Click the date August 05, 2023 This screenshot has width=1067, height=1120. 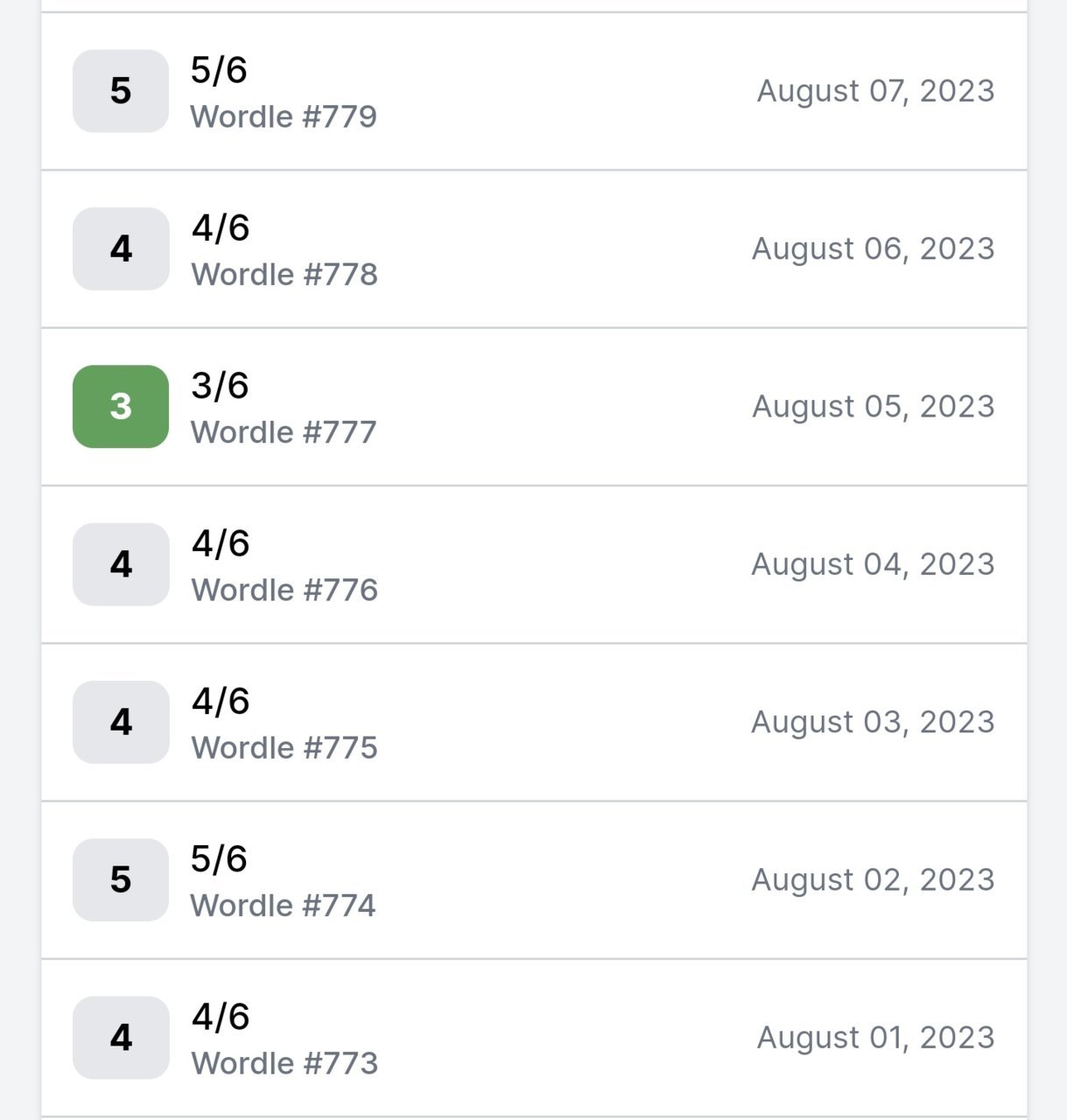click(874, 407)
